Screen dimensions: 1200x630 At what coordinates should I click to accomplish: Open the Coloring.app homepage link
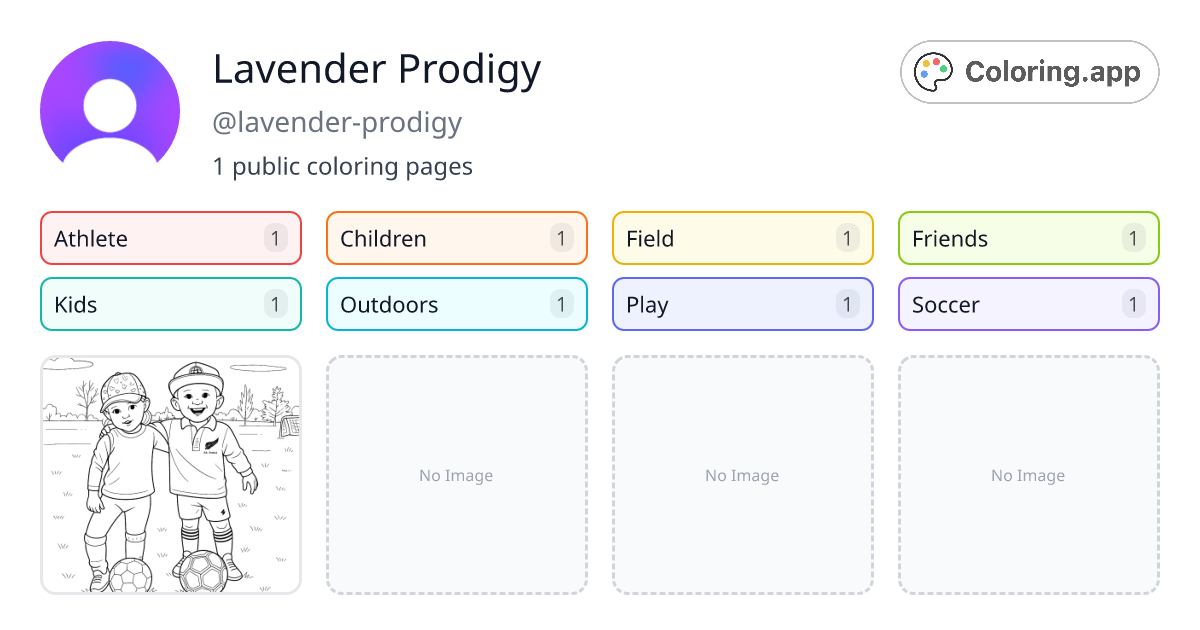pyautogui.click(x=1029, y=71)
